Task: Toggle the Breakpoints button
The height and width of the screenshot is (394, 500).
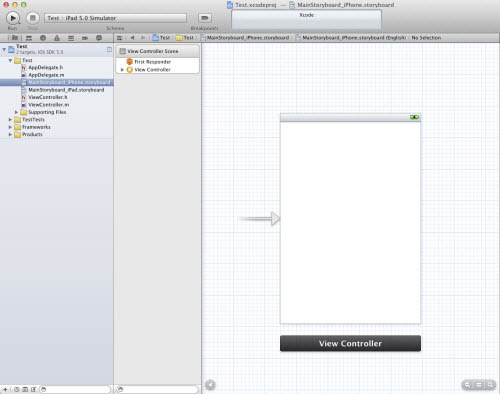Action: [x=205, y=18]
